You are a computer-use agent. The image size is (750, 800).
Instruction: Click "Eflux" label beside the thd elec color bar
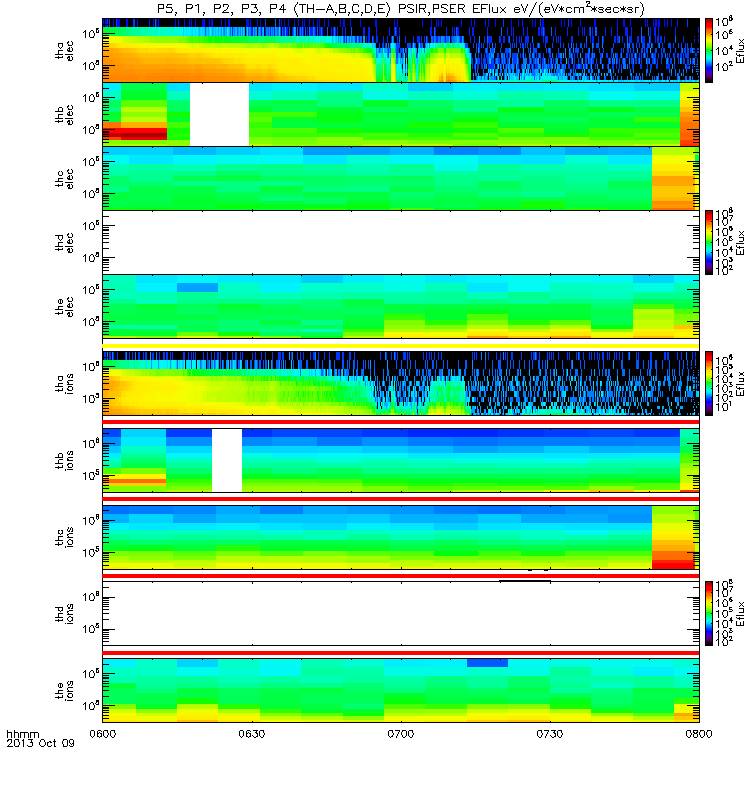pyautogui.click(x=740, y=242)
